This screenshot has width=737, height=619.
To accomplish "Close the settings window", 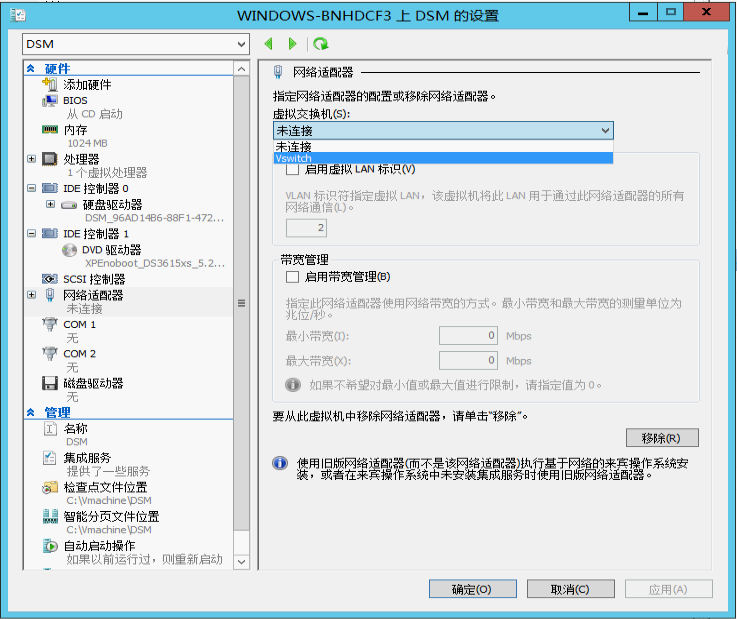I will [706, 12].
